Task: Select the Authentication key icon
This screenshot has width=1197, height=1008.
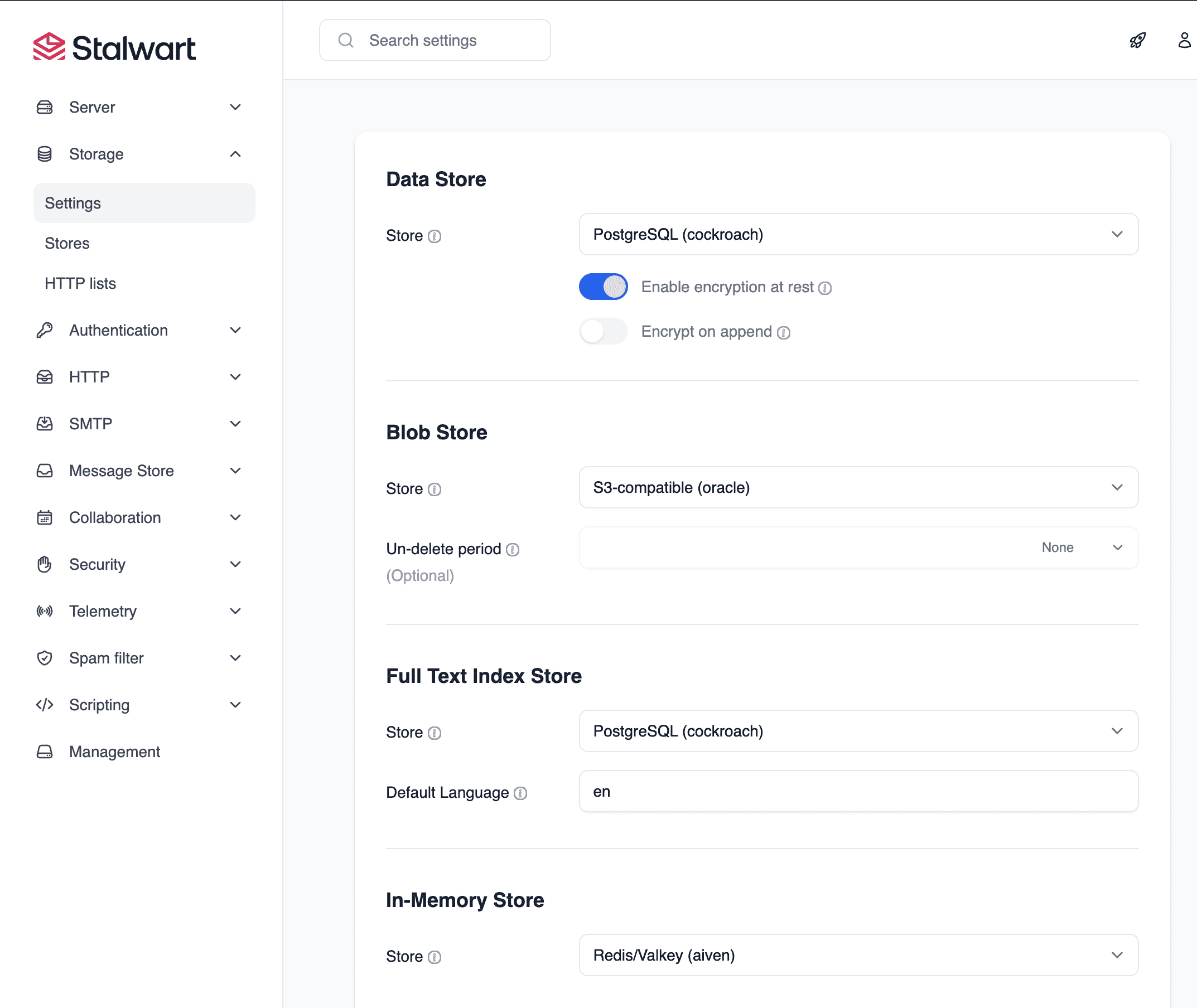Action: (45, 329)
